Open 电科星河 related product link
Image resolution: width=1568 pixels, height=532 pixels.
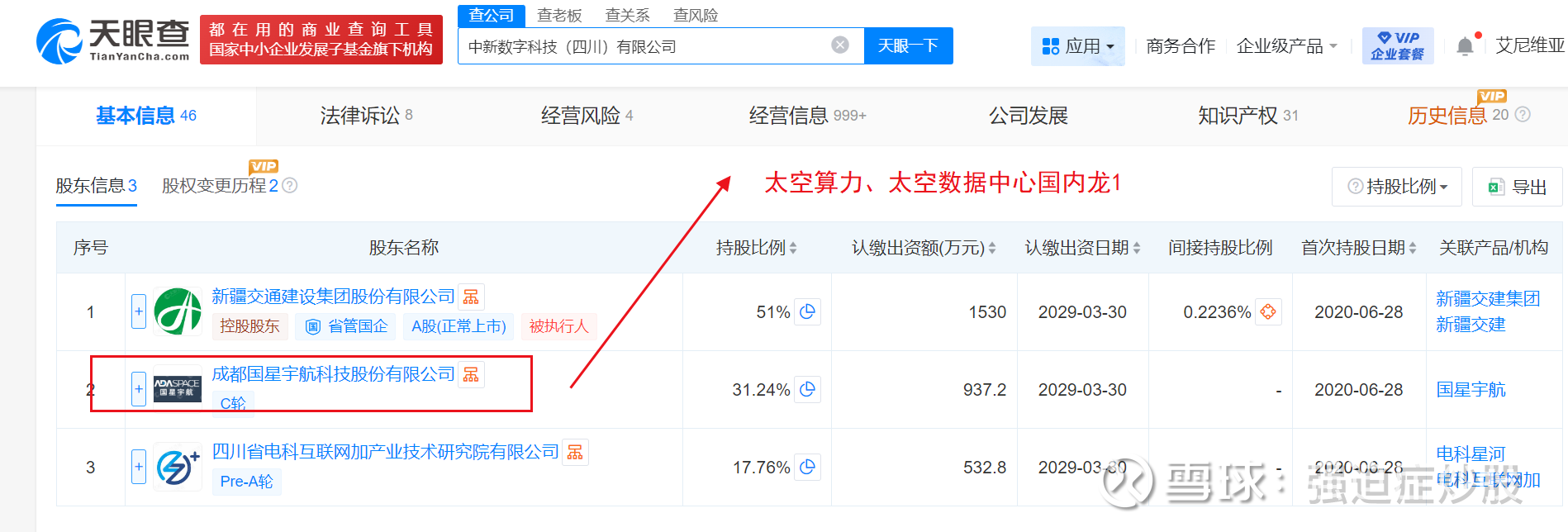1471,454
